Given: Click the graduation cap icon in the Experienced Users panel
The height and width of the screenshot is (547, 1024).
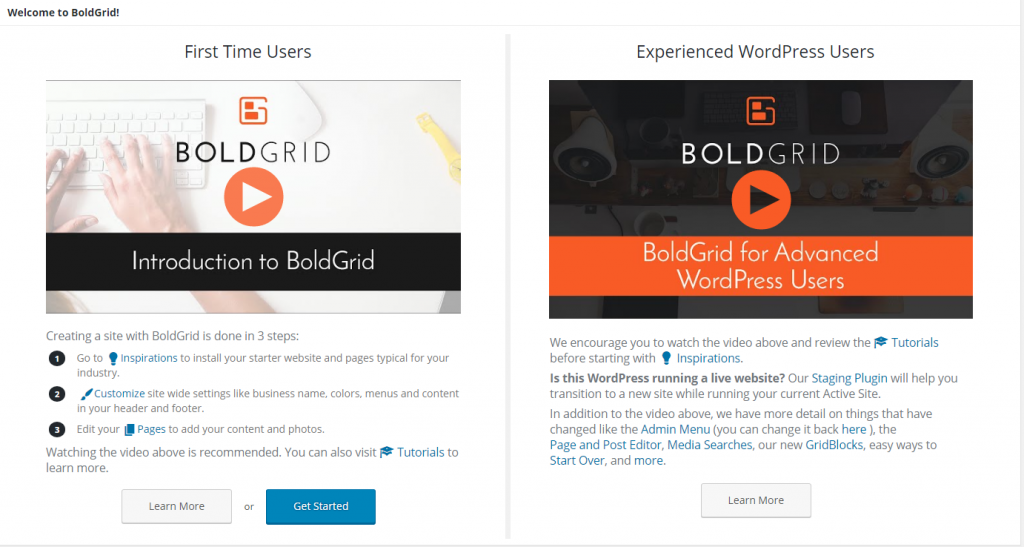Looking at the screenshot, I should (x=881, y=343).
